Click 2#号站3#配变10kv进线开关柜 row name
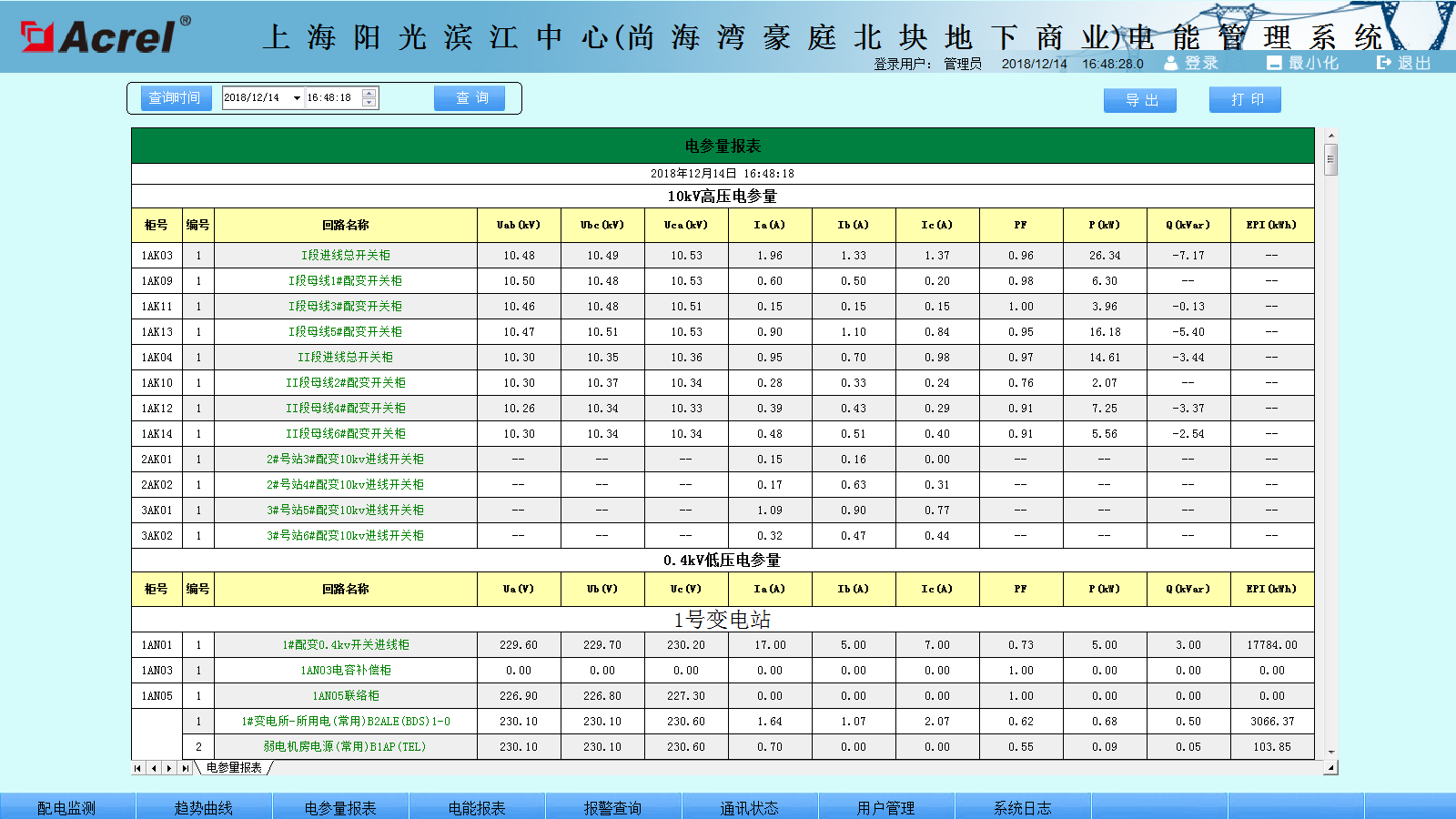Image resolution: width=1456 pixels, height=819 pixels. click(346, 460)
